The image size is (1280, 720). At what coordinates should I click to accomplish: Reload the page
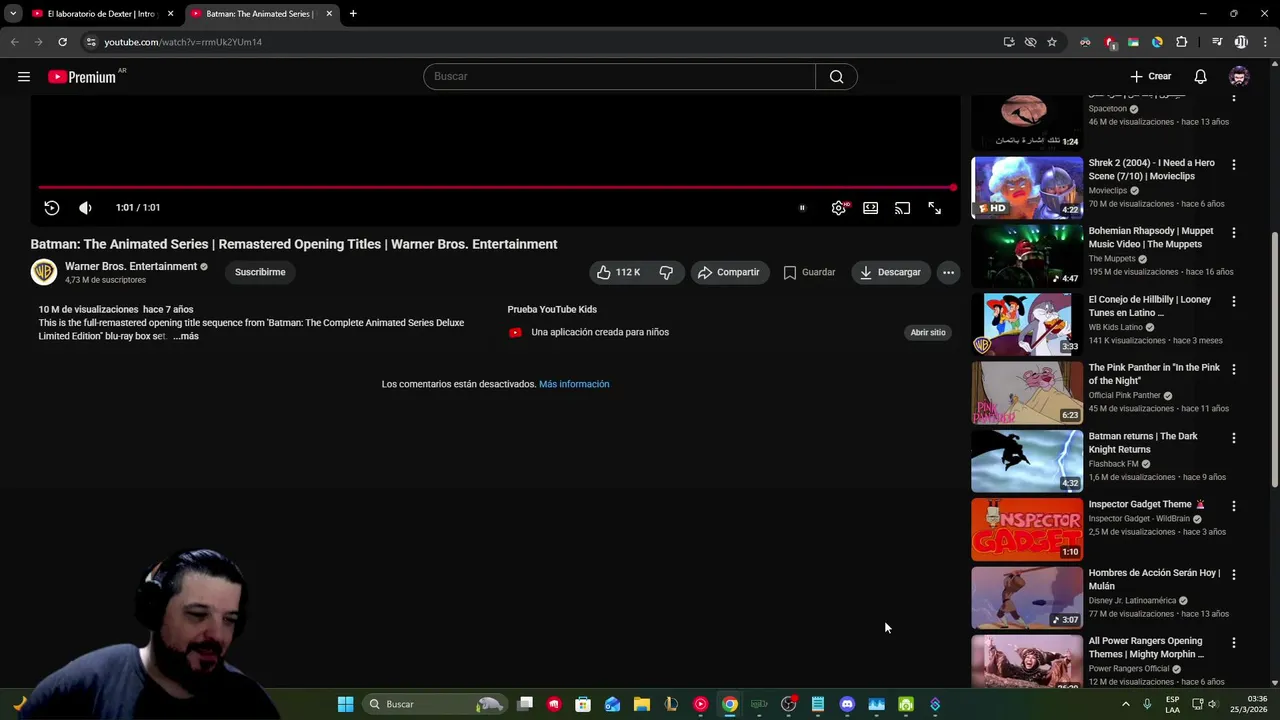coord(62,42)
